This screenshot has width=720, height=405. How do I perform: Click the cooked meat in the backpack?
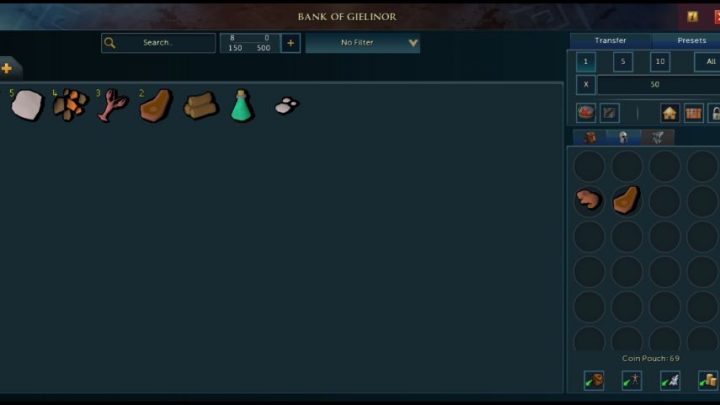627,200
